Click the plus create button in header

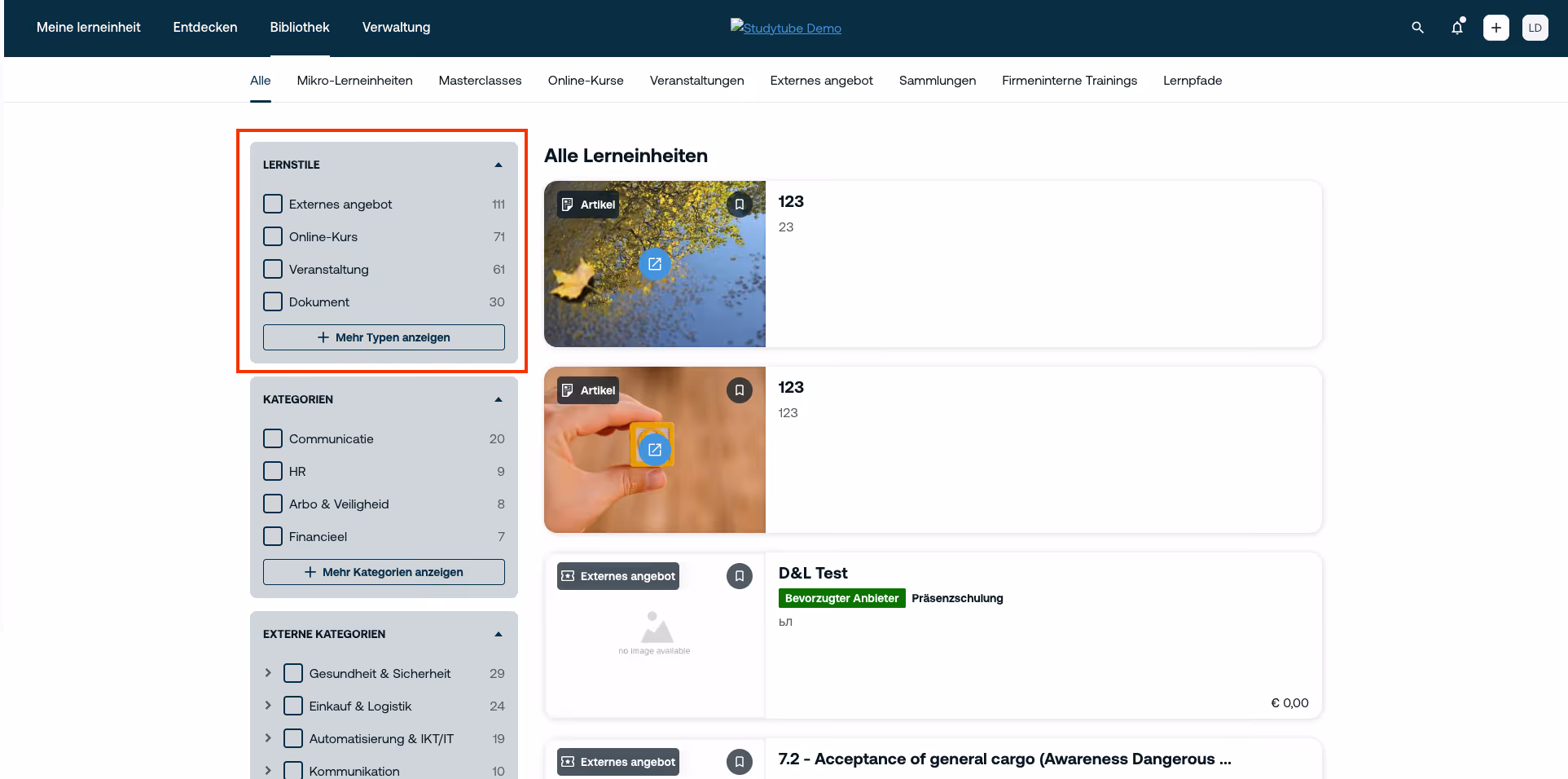click(x=1496, y=28)
